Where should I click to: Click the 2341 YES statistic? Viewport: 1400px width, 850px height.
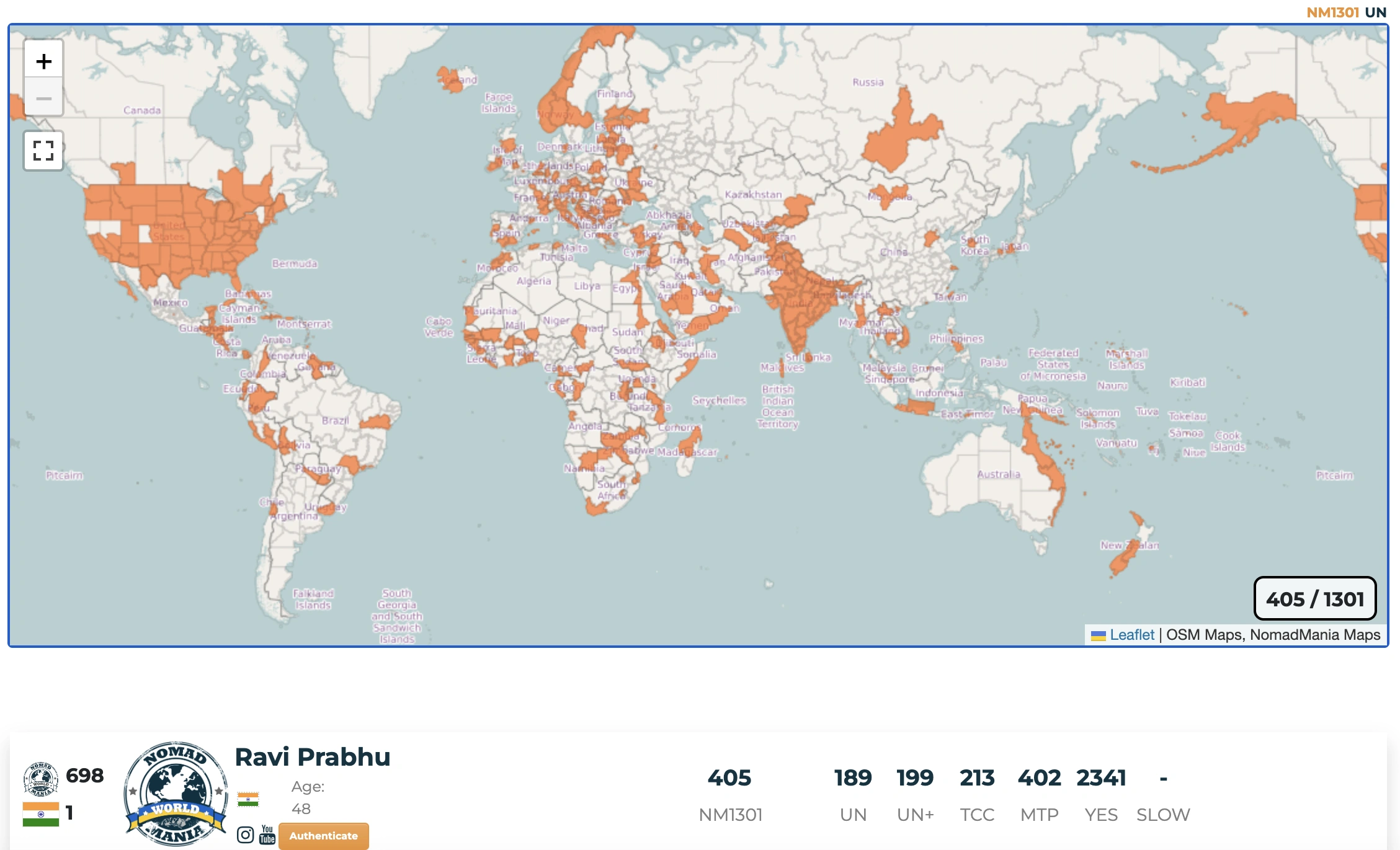click(1101, 778)
